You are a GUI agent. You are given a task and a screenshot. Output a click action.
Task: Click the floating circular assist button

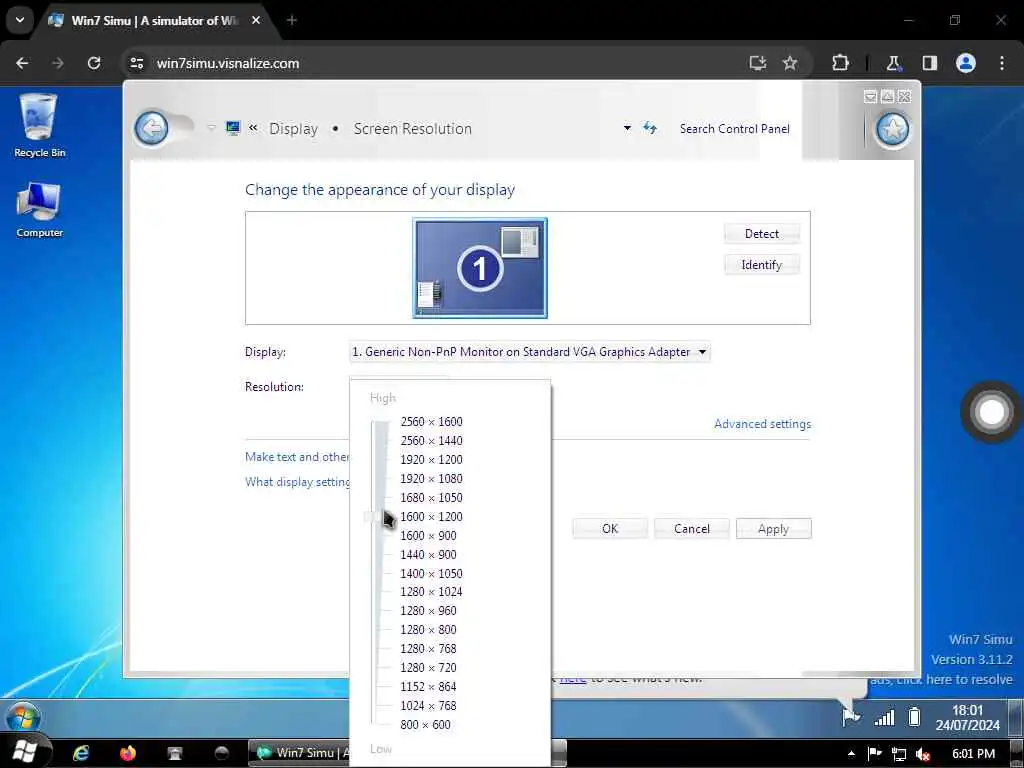coord(991,412)
